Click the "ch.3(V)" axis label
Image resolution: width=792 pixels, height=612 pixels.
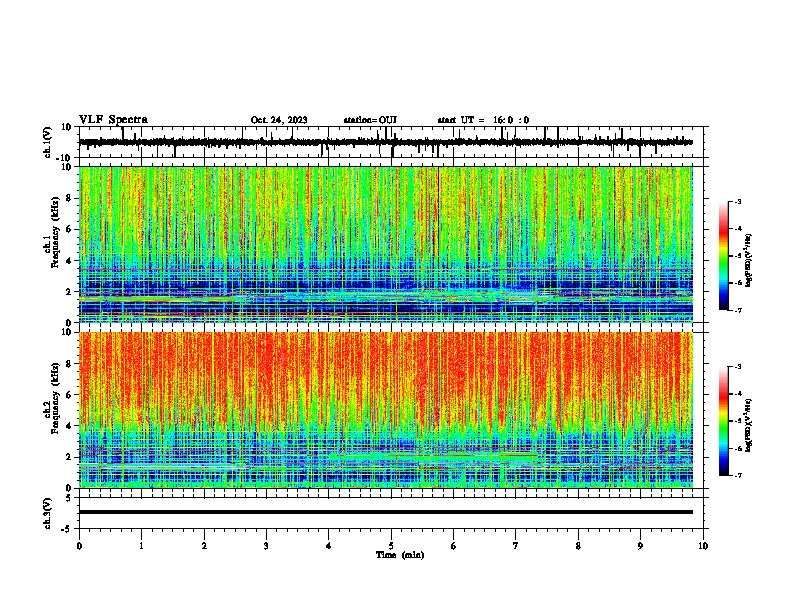[48, 514]
